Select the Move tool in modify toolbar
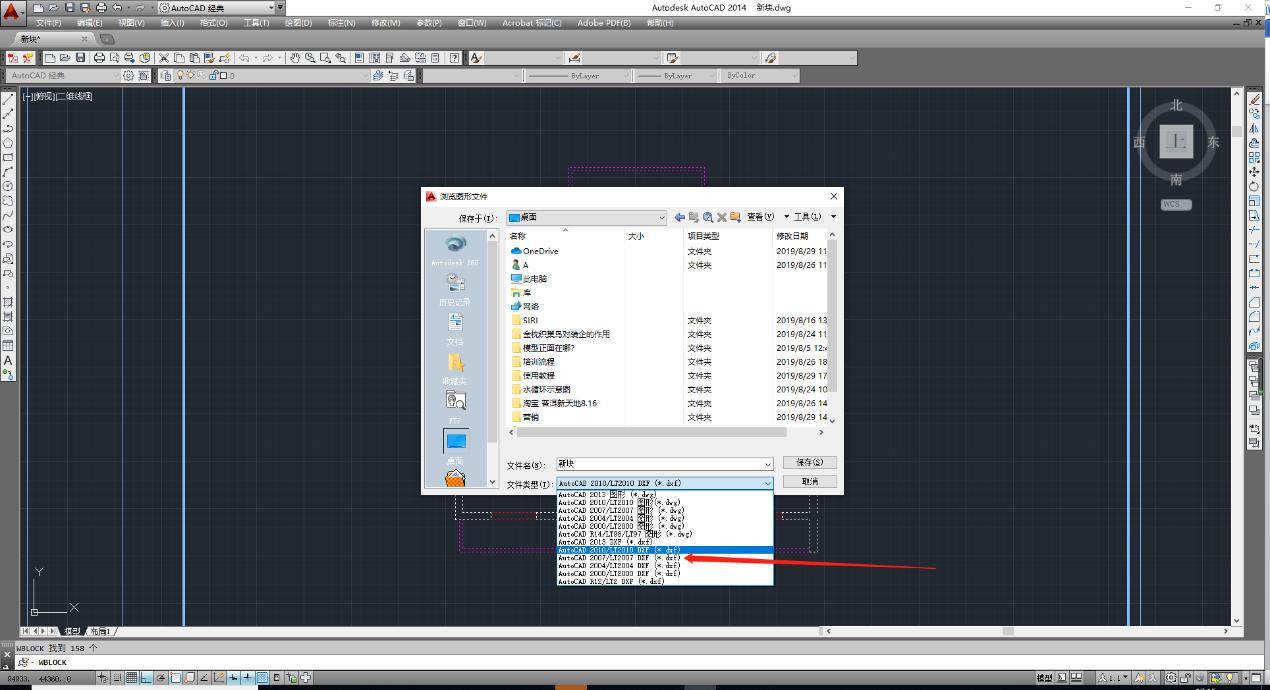The height and width of the screenshot is (690, 1270). click(x=1254, y=172)
